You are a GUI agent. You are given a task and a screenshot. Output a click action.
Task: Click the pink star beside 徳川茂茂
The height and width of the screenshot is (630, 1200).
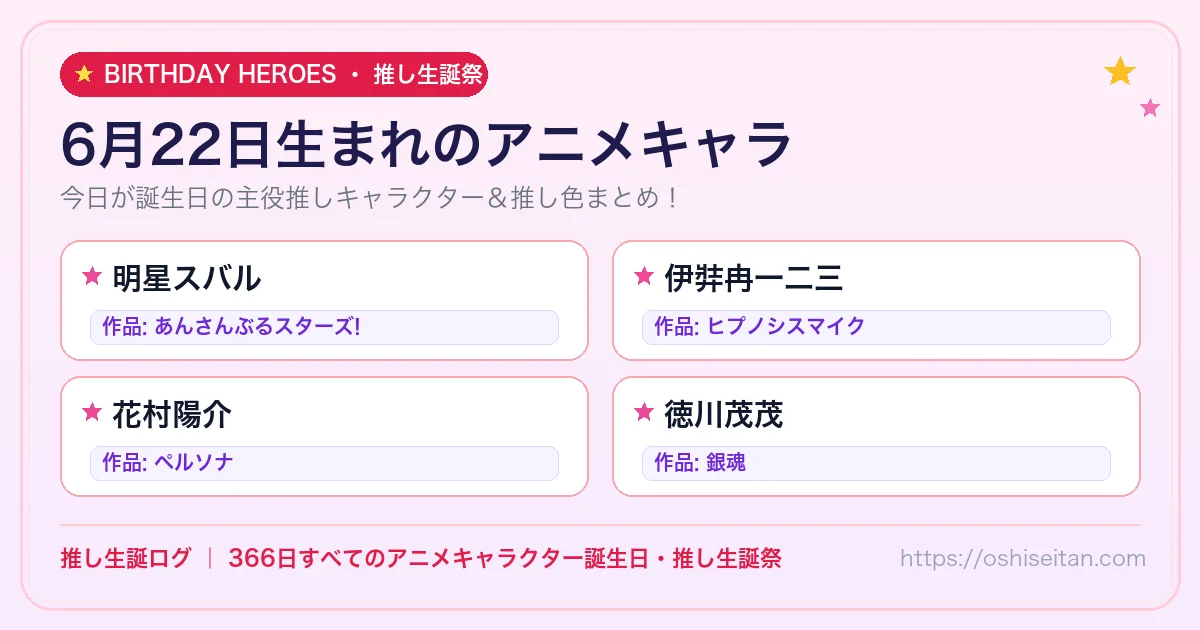click(x=644, y=412)
